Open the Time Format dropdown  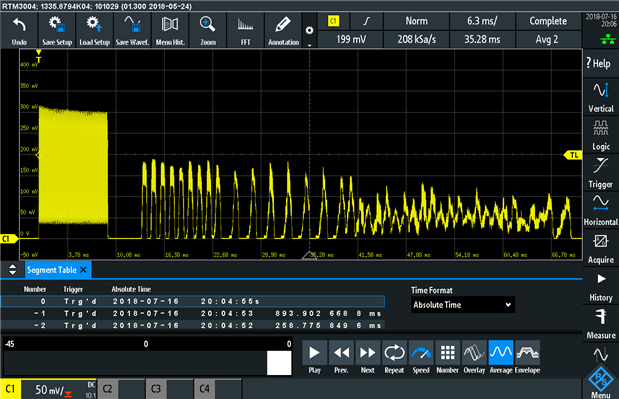(x=463, y=305)
